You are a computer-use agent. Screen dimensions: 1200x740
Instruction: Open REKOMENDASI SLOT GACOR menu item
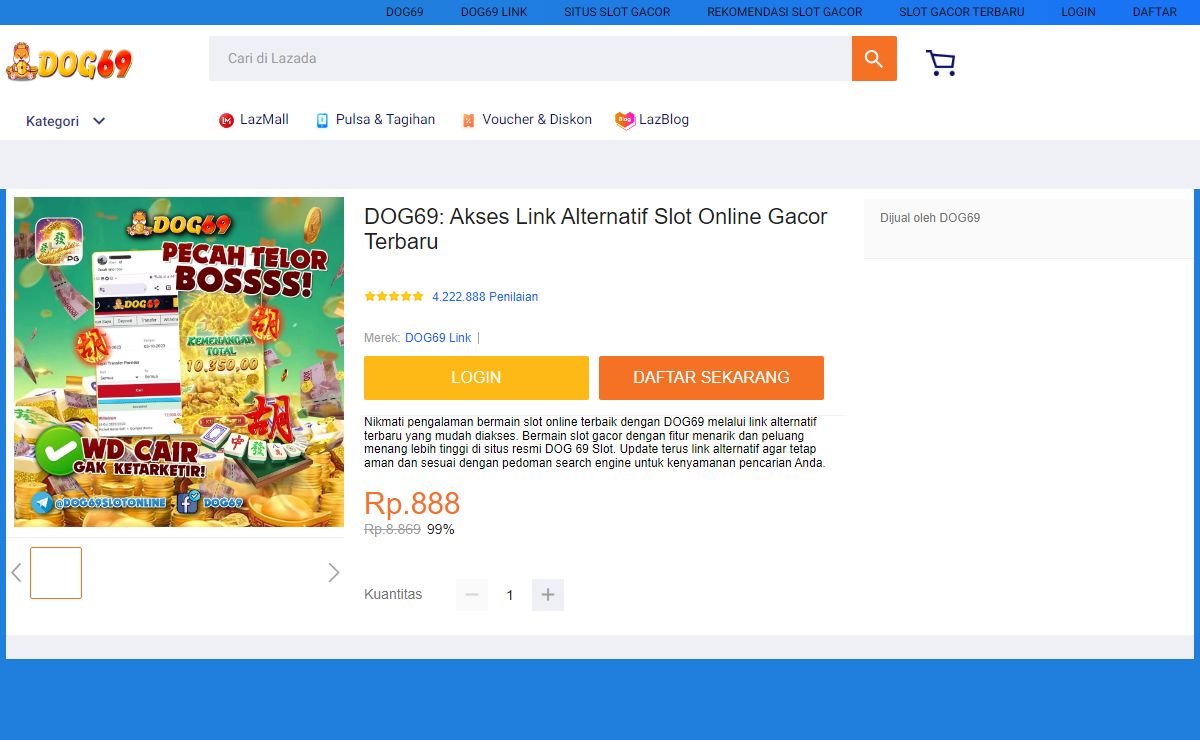[785, 12]
